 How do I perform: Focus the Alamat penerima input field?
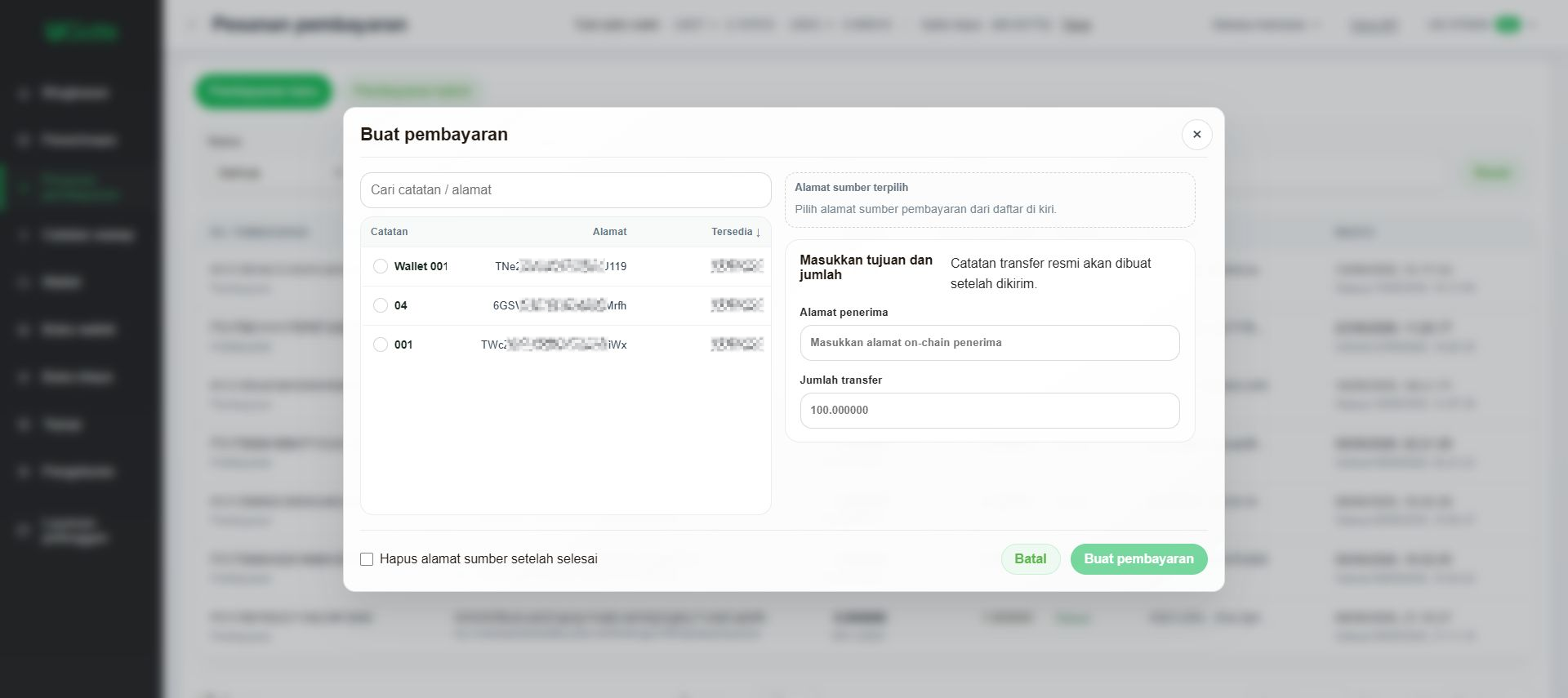[989, 343]
